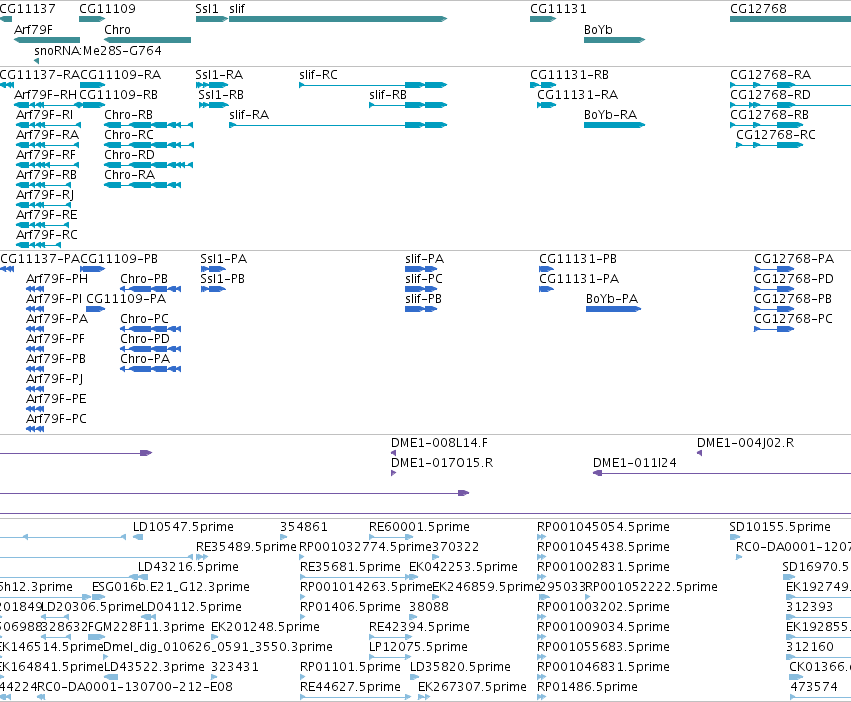Click the slif gene name
The image size is (851, 702).
(x=237, y=9)
